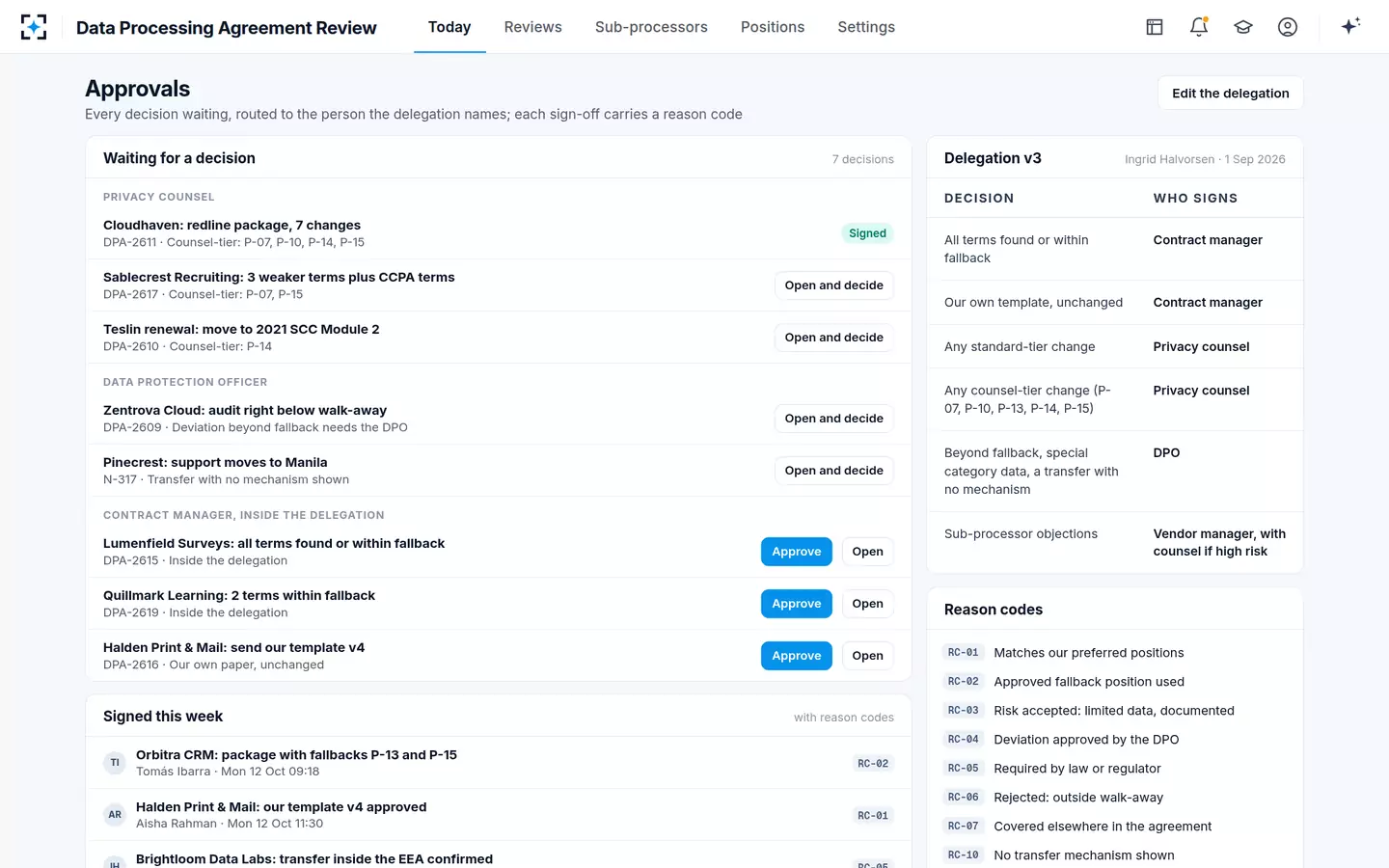Open and decide Sablecrest Recruiting
This screenshot has width=1389, height=868.
(x=833, y=285)
